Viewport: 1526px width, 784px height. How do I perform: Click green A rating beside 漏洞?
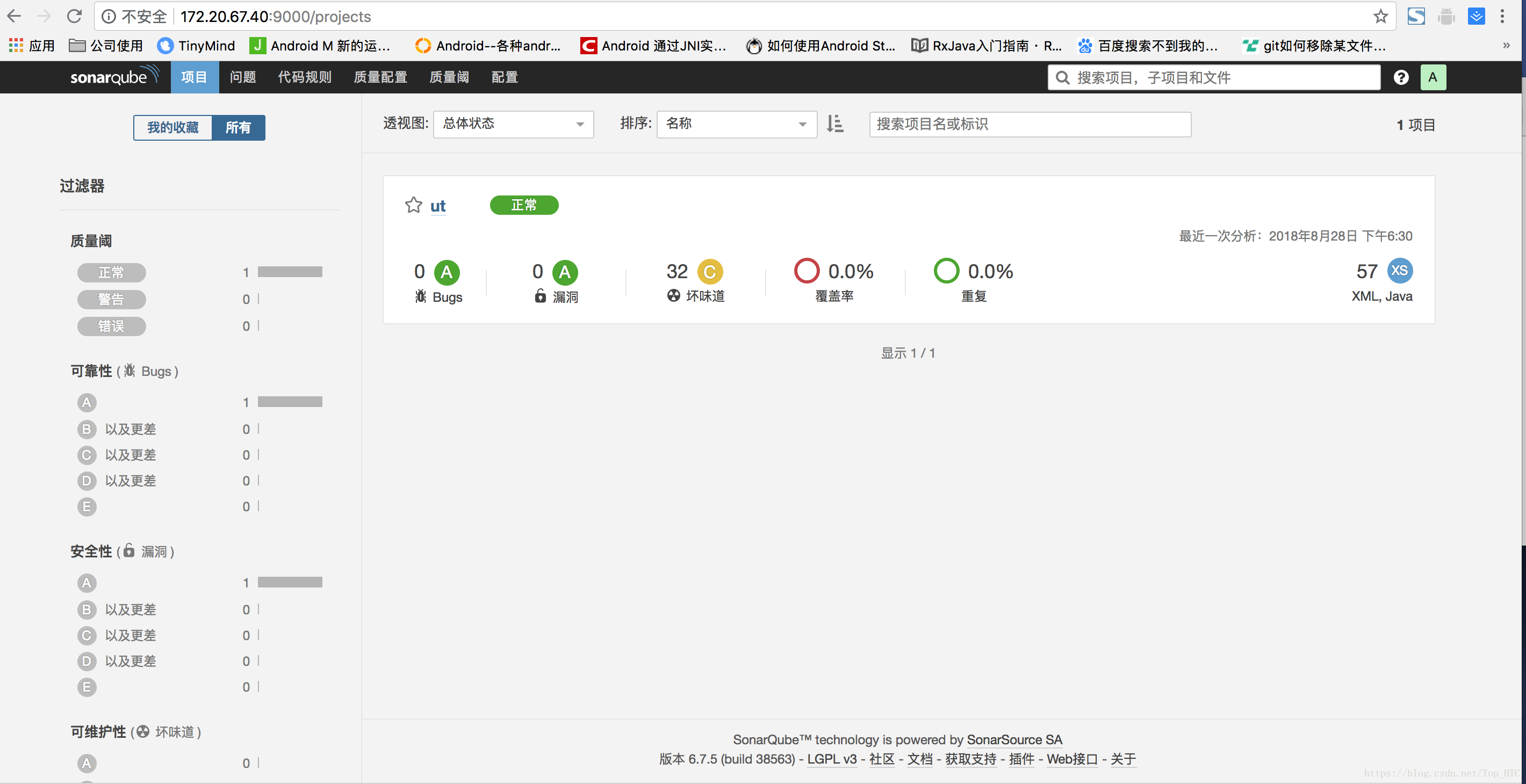tap(565, 272)
